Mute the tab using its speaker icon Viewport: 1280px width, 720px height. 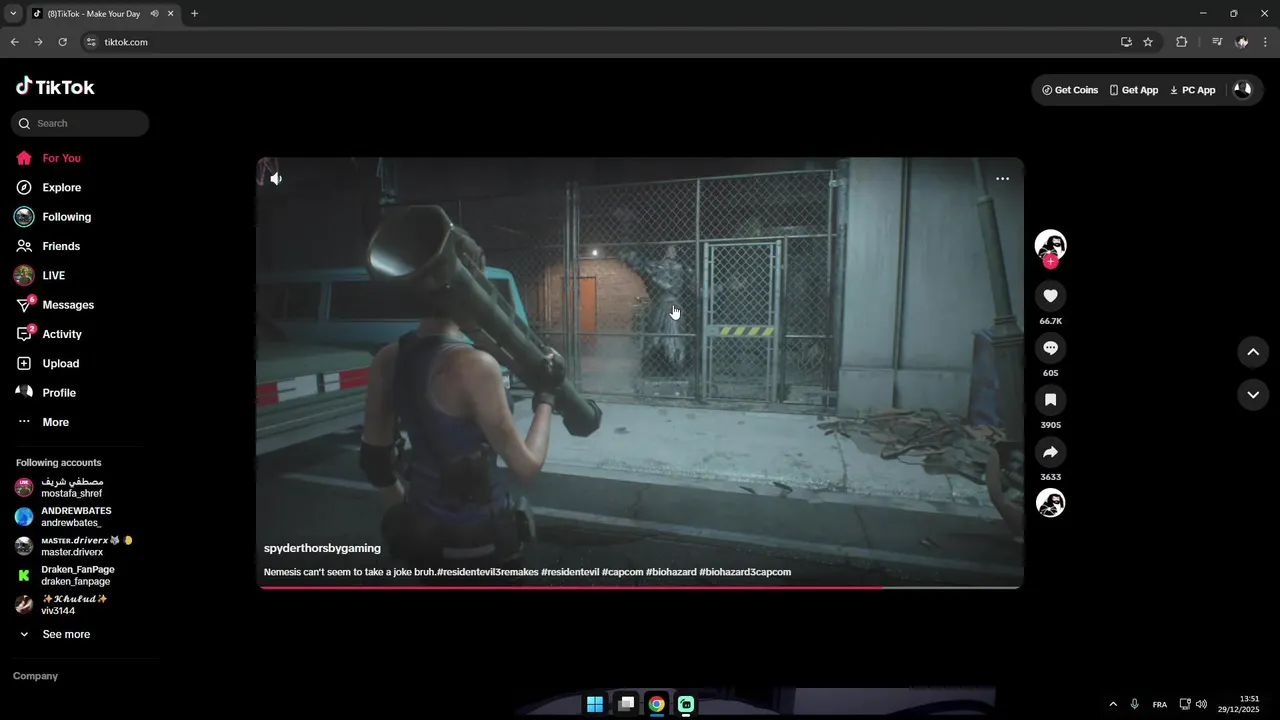coord(154,13)
